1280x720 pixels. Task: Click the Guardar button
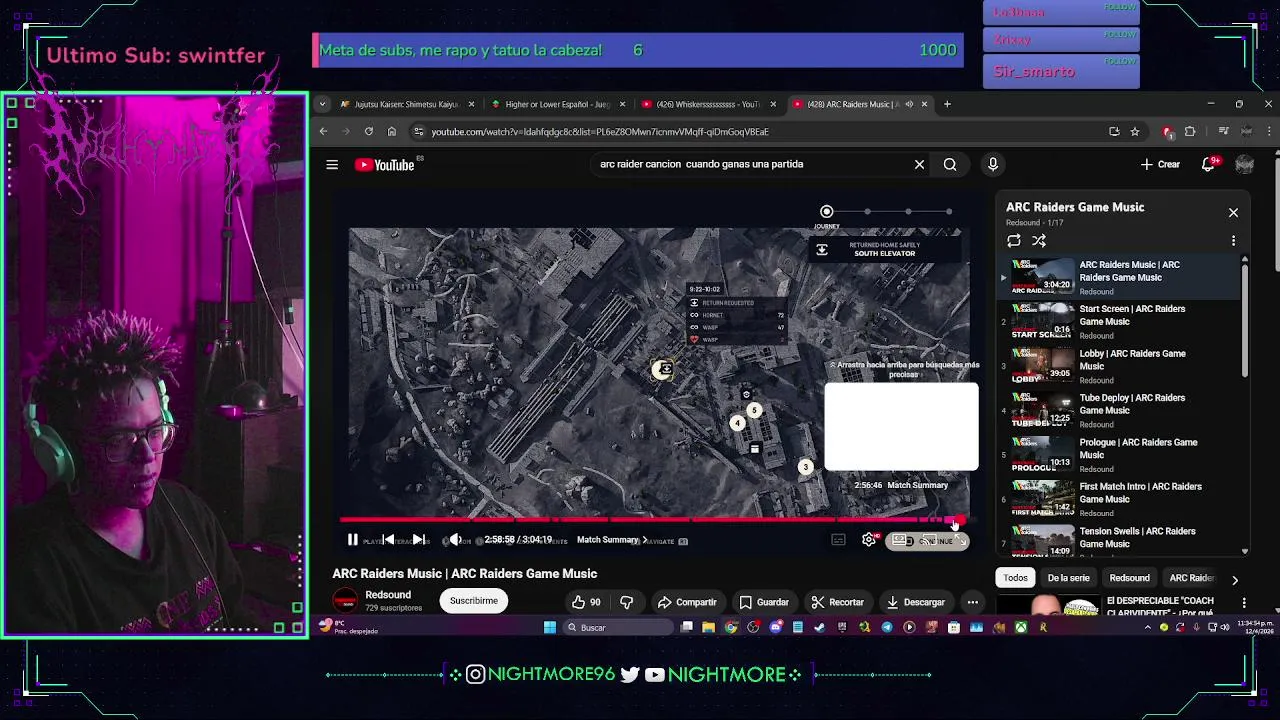tap(764, 602)
